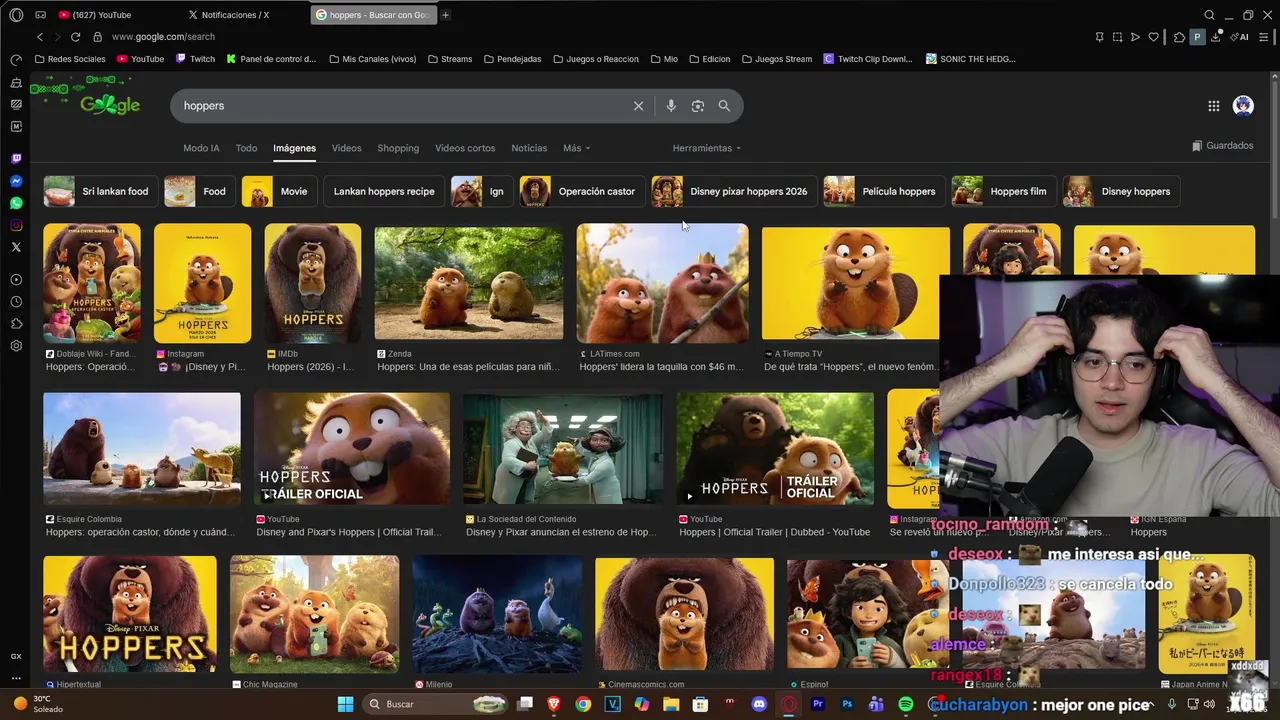Open Twitch in the Opera sidebar
The height and width of the screenshot is (720, 1280).
[16, 158]
